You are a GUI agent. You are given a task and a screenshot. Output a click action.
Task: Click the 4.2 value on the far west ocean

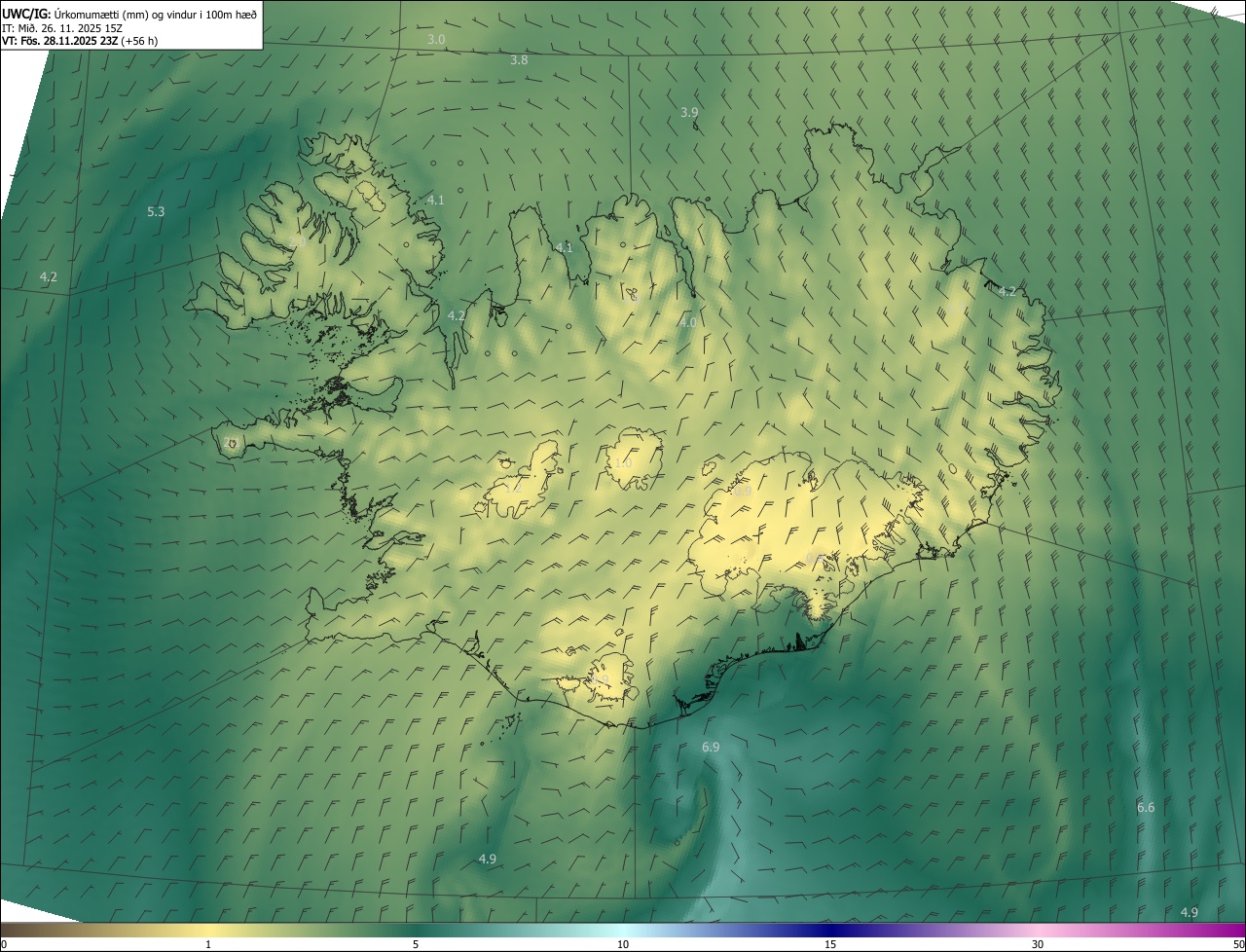pyautogui.click(x=49, y=277)
